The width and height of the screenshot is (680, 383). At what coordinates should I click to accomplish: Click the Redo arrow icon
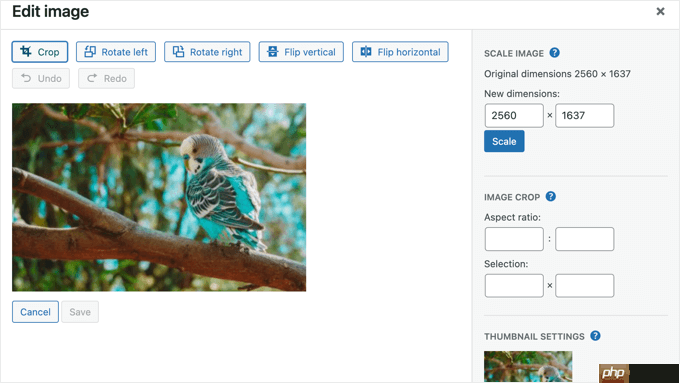point(92,78)
